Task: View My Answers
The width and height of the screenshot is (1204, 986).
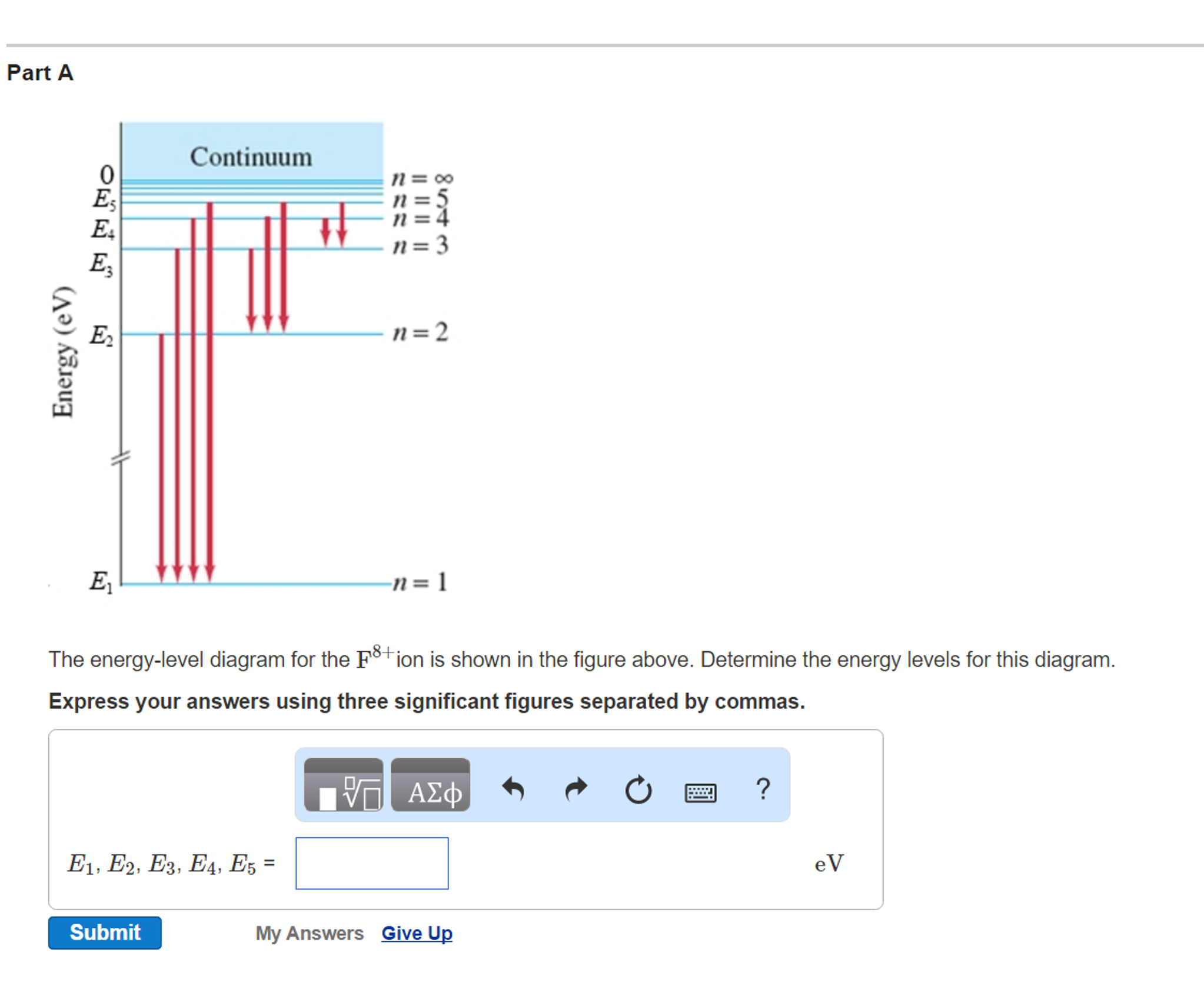Action: 310,933
